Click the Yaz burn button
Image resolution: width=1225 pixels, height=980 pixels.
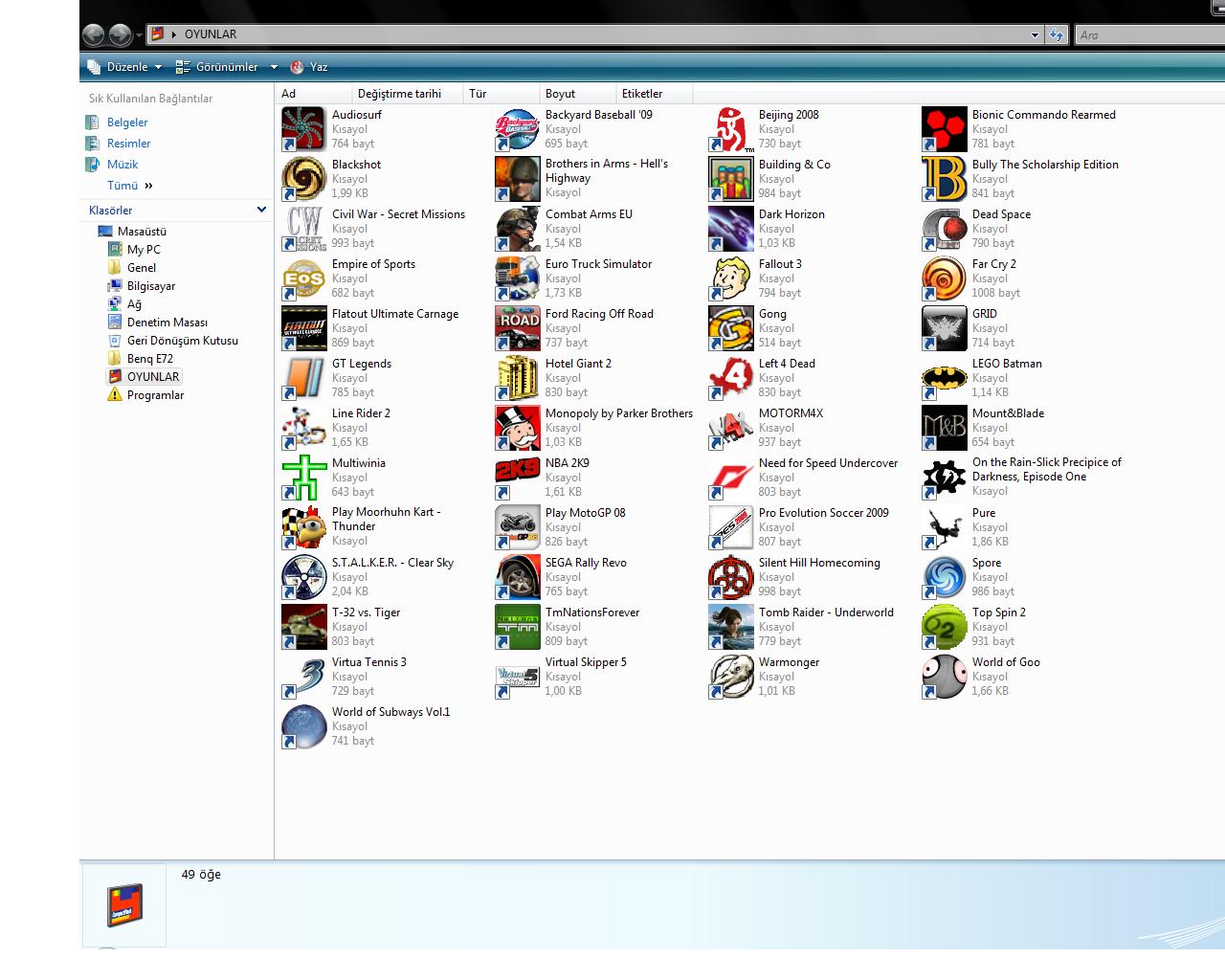309,67
